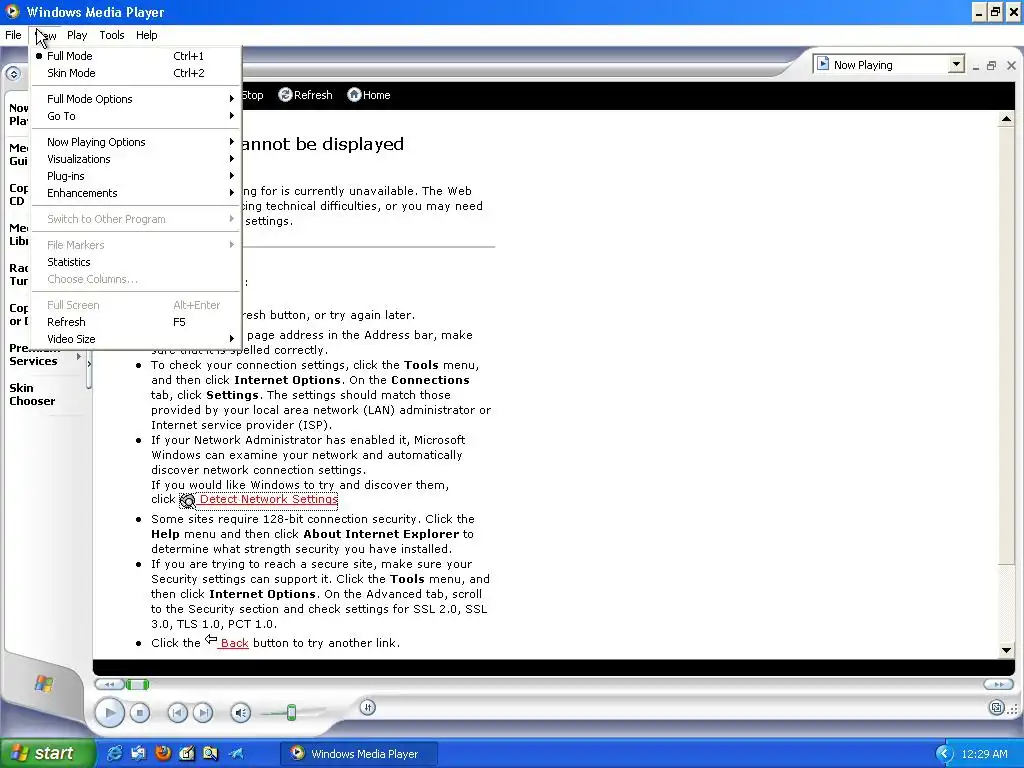Open the Now Playing dropdown list
1024x768 pixels.
[956, 64]
